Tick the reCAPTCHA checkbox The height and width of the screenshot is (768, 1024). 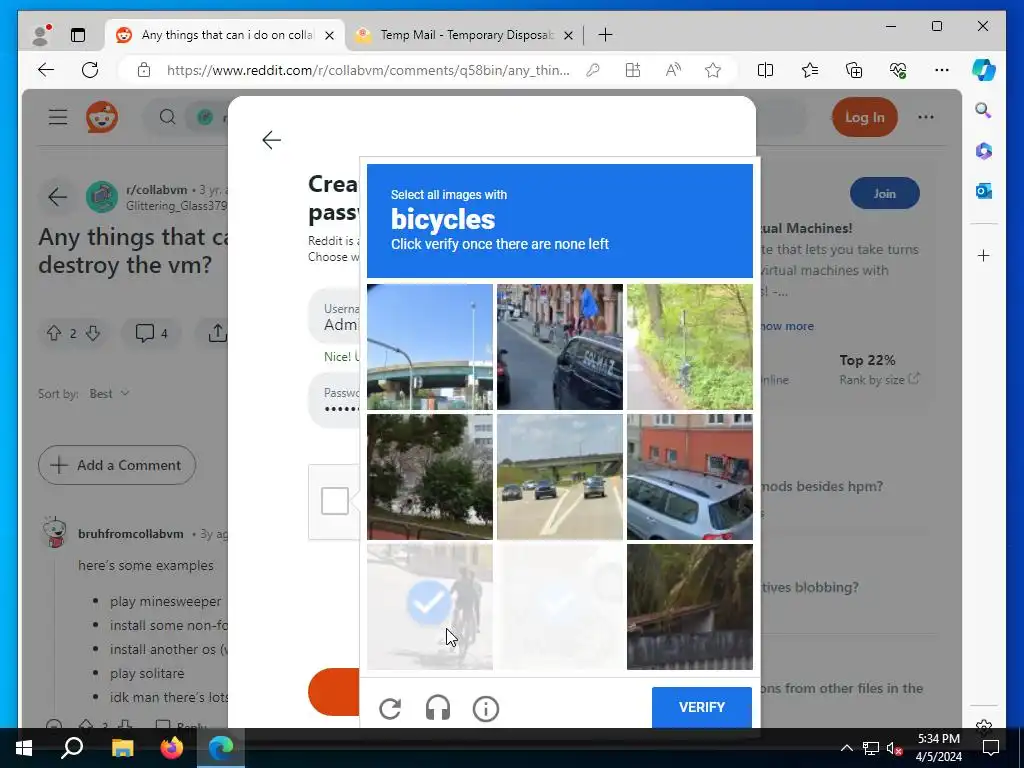(335, 502)
